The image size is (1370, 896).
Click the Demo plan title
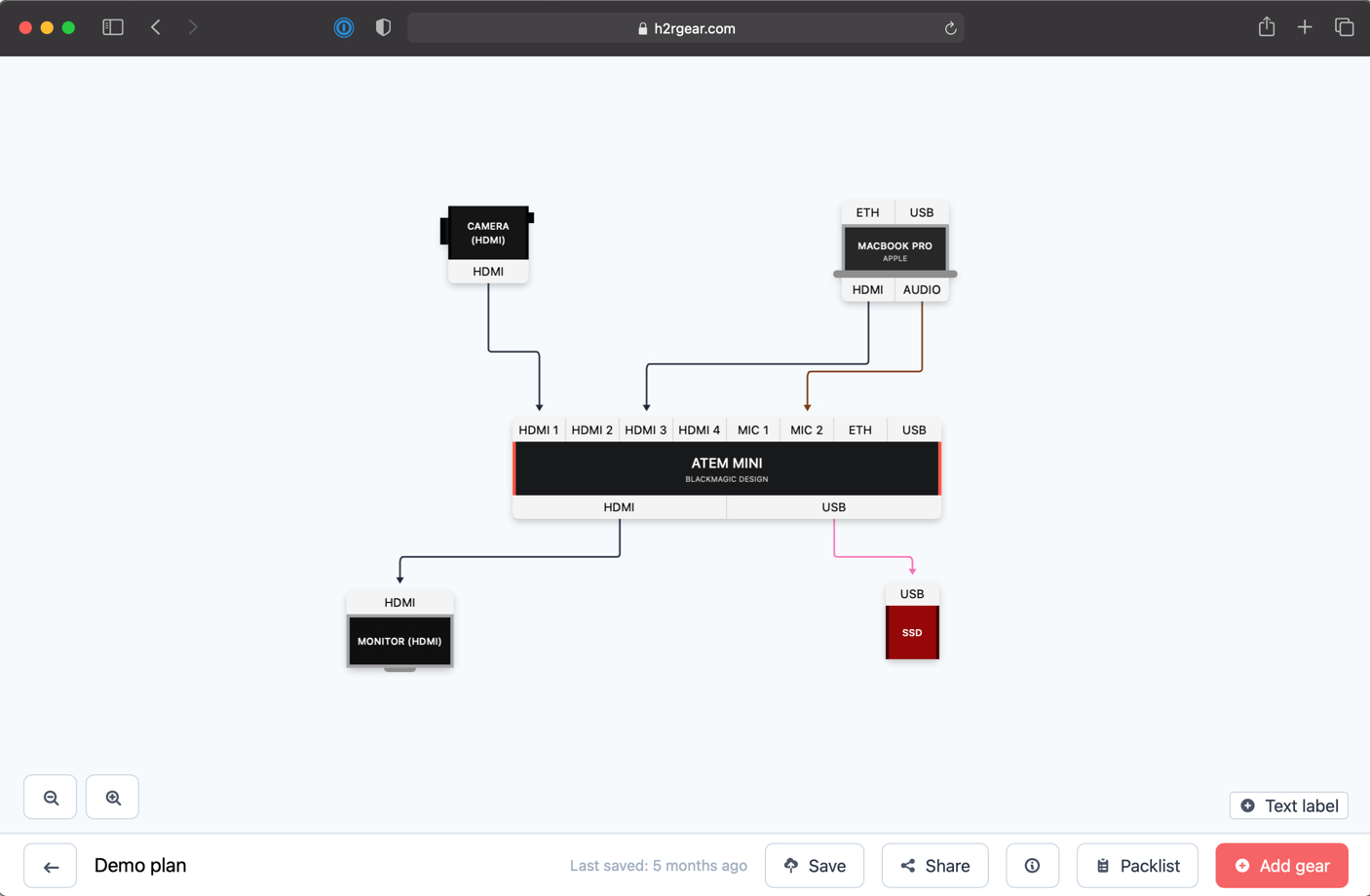point(140,866)
